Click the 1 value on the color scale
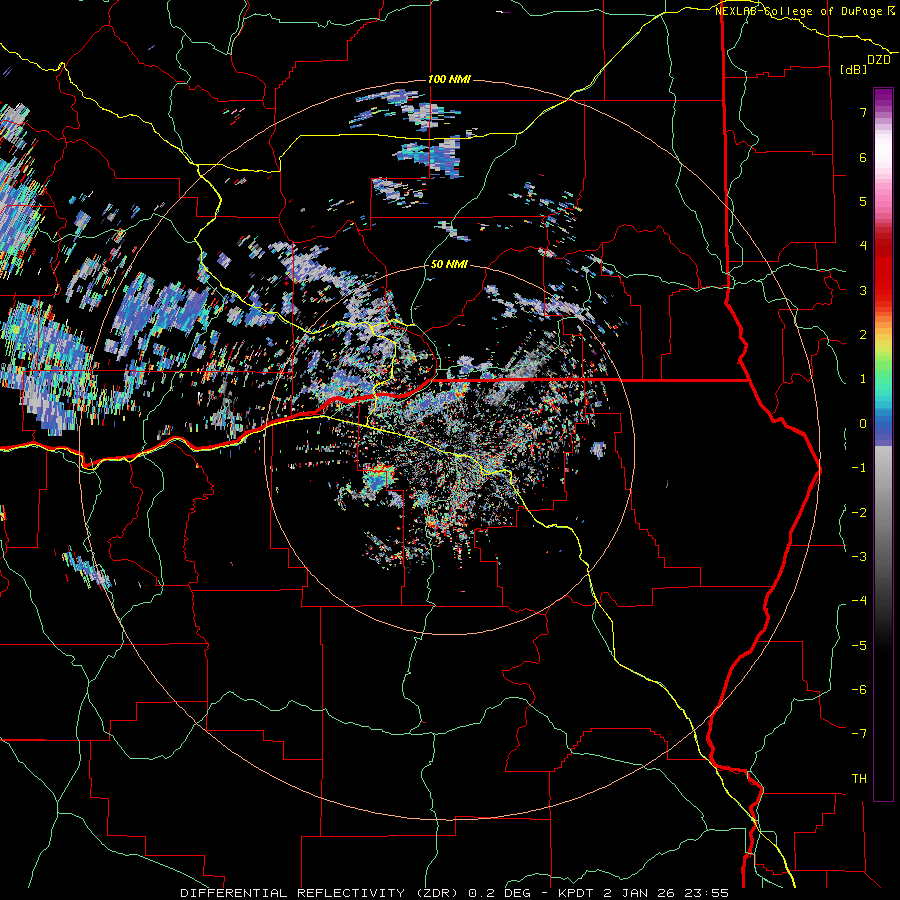This screenshot has height=900, width=900. [863, 379]
